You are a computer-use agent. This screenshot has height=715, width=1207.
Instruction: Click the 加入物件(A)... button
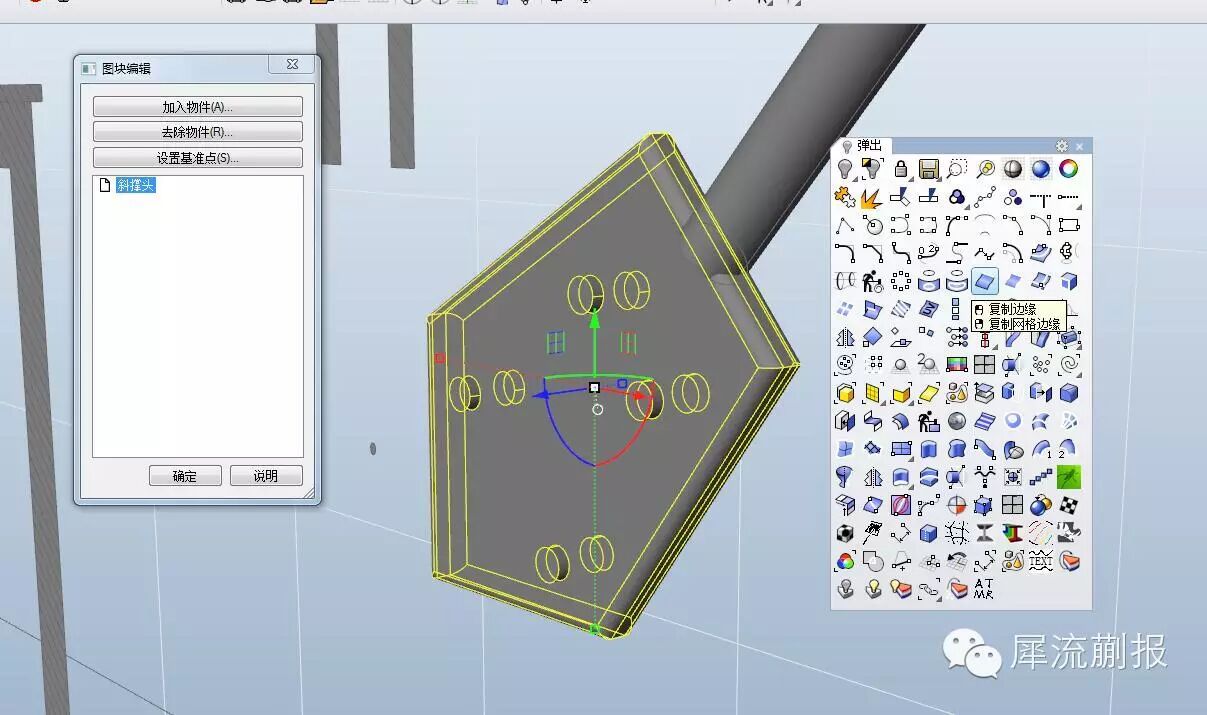point(198,107)
